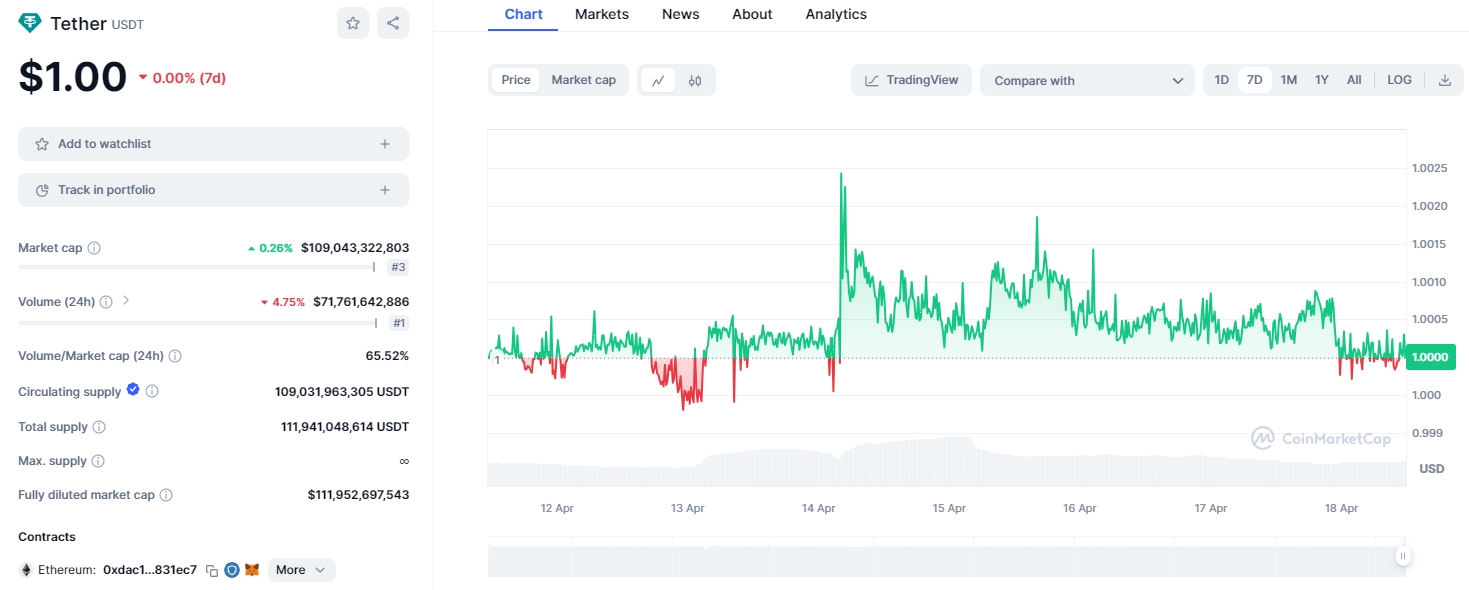Image resolution: width=1469 pixels, height=590 pixels.
Task: Set chart range to 1Y
Action: [x=1322, y=80]
